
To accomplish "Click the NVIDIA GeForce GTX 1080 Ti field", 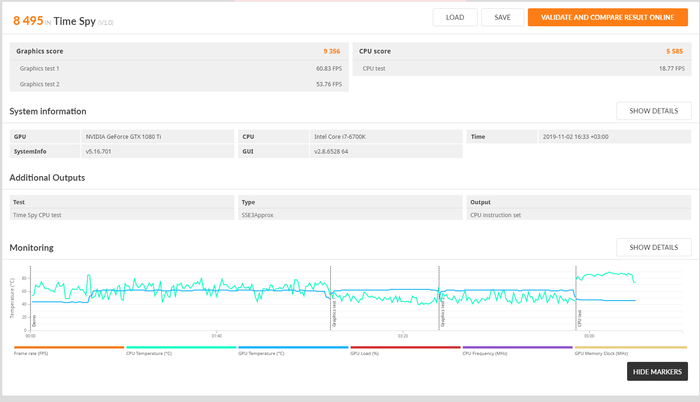I will [158, 136].
